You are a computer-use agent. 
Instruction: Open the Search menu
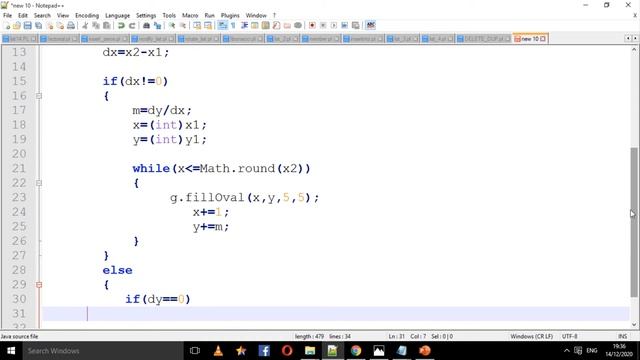(42, 16)
